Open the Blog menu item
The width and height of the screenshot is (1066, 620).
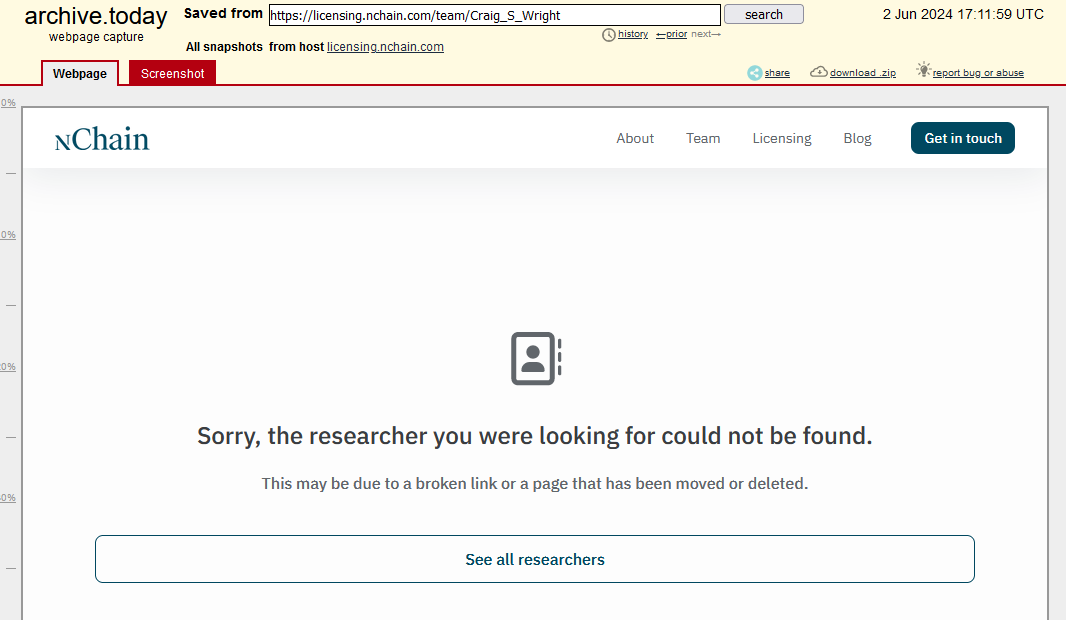pos(857,138)
